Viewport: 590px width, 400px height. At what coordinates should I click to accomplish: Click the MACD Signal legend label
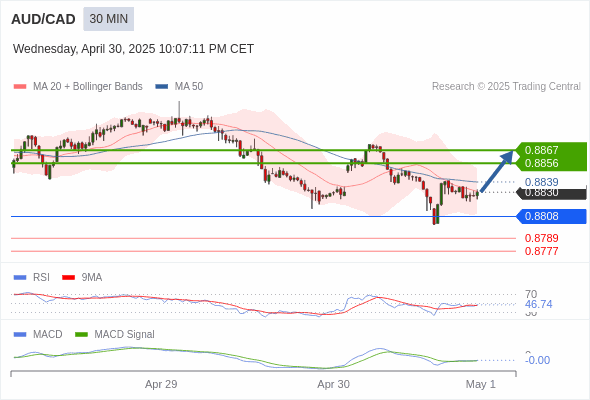[x=125, y=335]
